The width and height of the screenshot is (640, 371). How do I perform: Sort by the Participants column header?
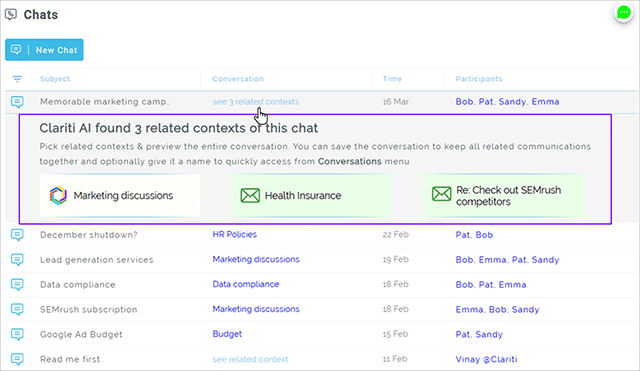point(479,79)
